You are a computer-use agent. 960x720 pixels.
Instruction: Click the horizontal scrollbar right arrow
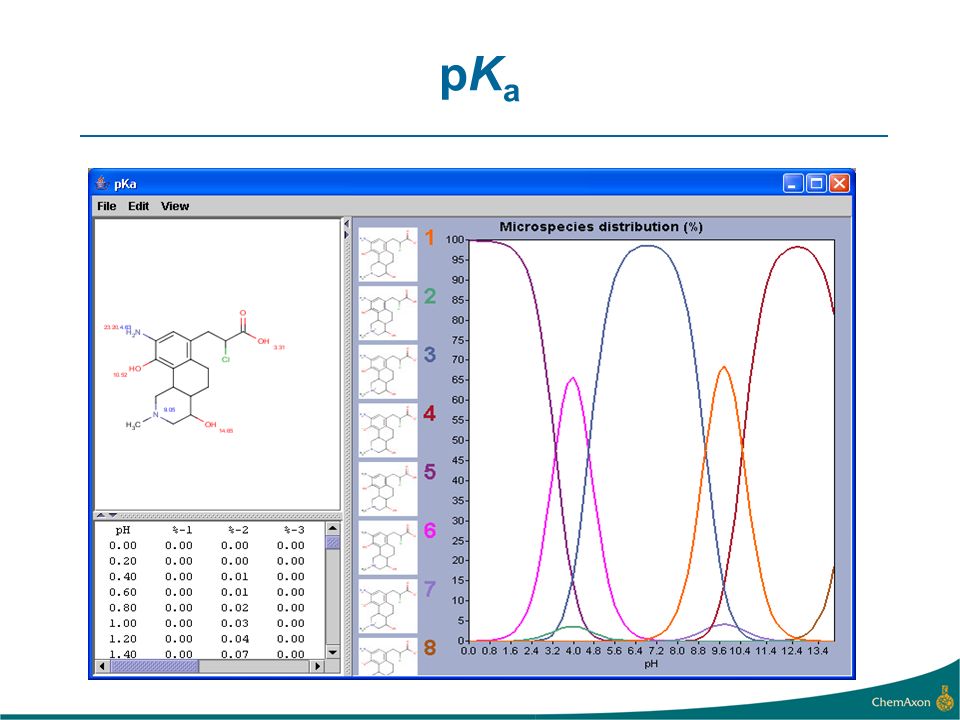point(317,666)
